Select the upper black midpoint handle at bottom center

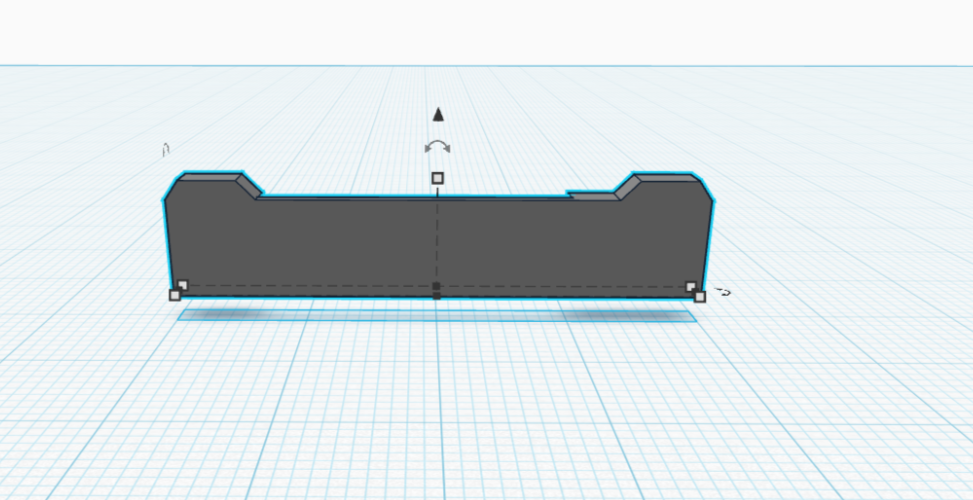[436, 286]
